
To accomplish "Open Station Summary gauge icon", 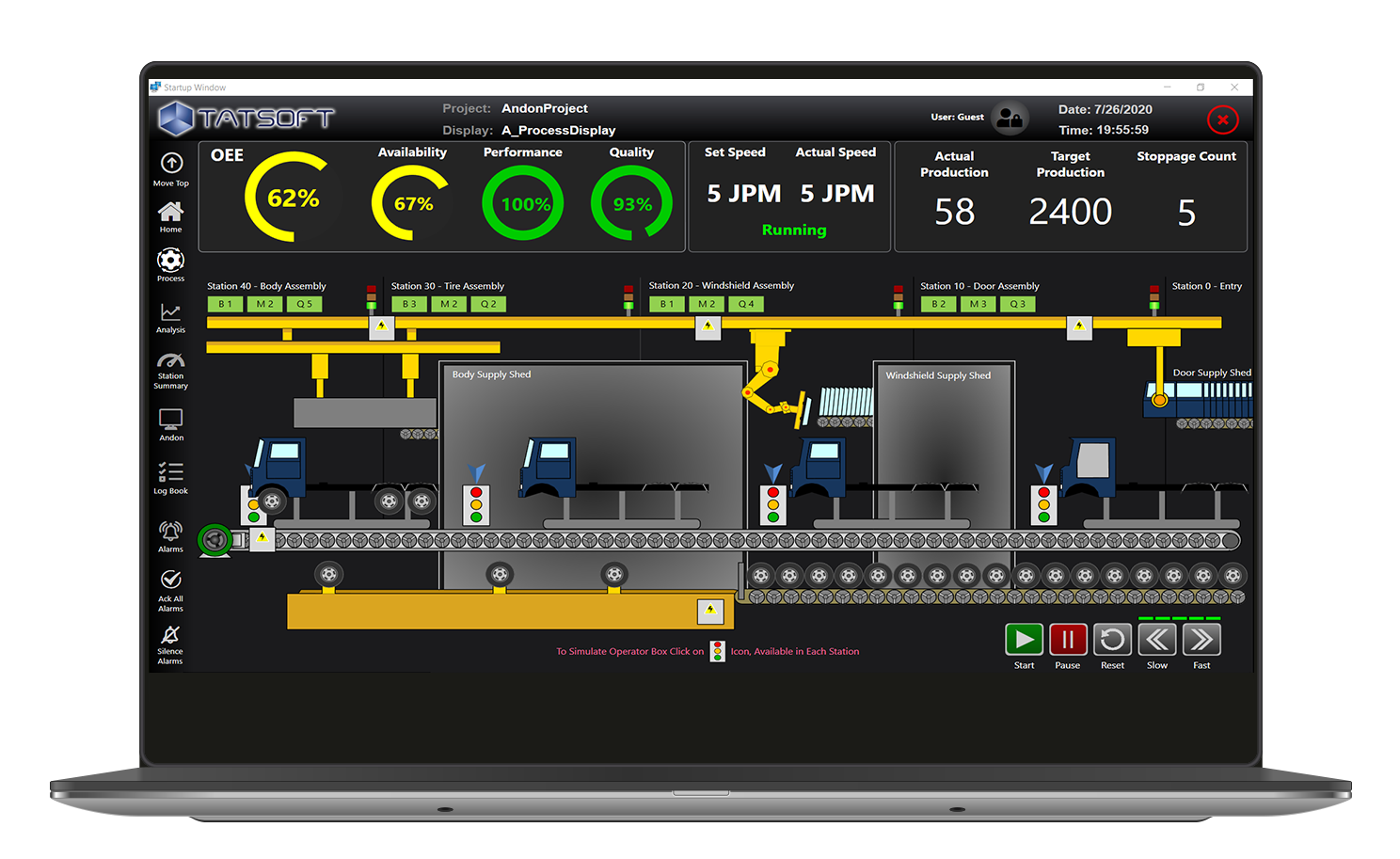I will [170, 360].
